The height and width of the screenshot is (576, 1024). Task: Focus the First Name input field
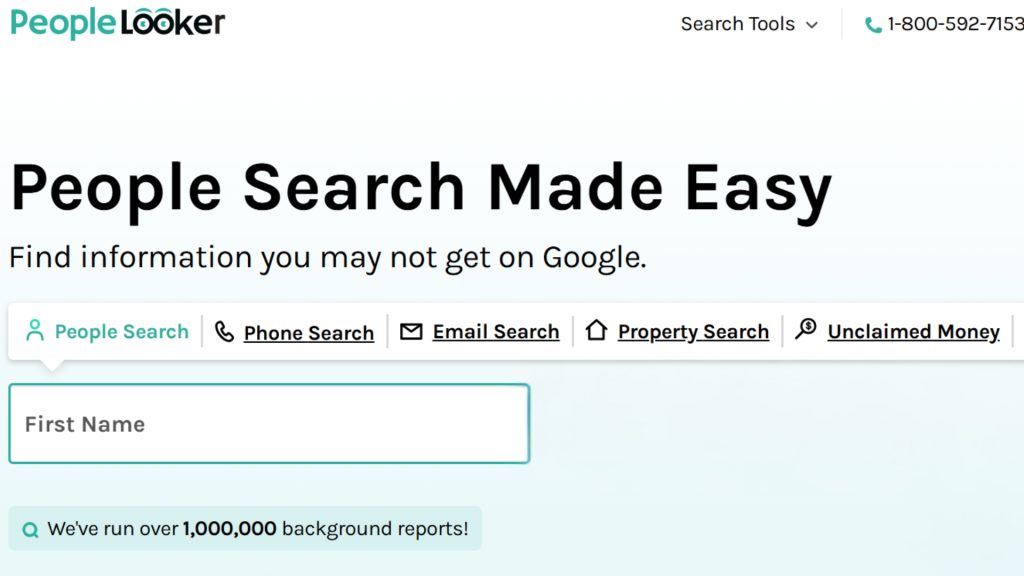(269, 424)
